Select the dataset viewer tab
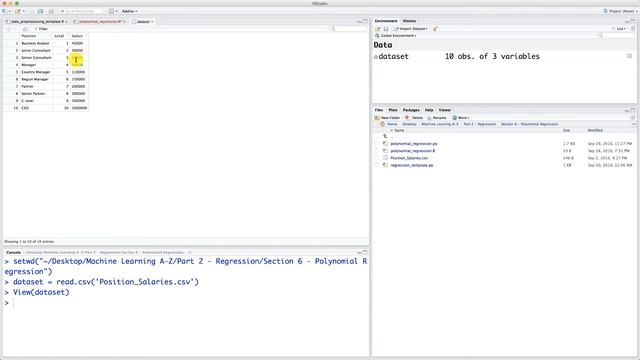Viewport: 640px width, 360px height. (x=143, y=21)
